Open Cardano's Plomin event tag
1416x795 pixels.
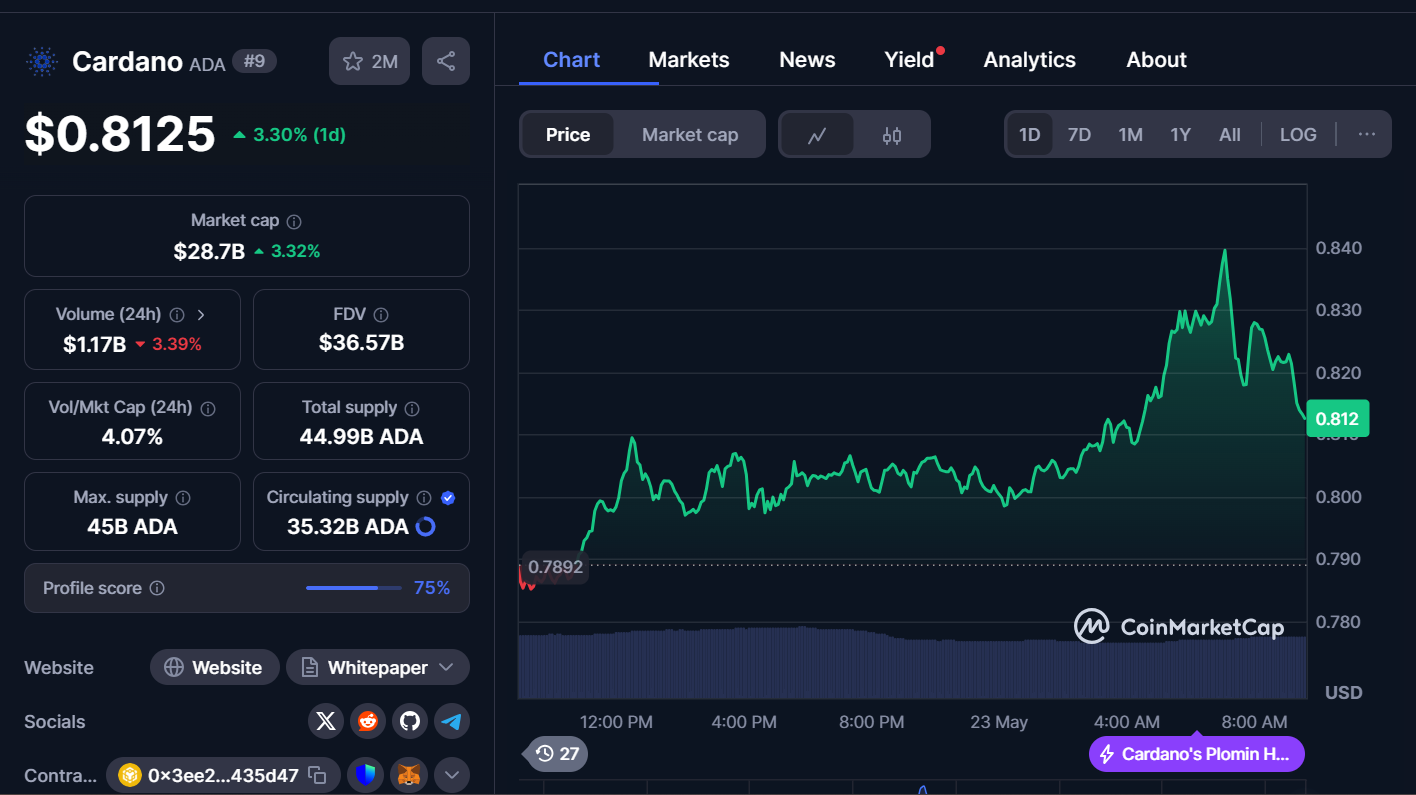1196,754
